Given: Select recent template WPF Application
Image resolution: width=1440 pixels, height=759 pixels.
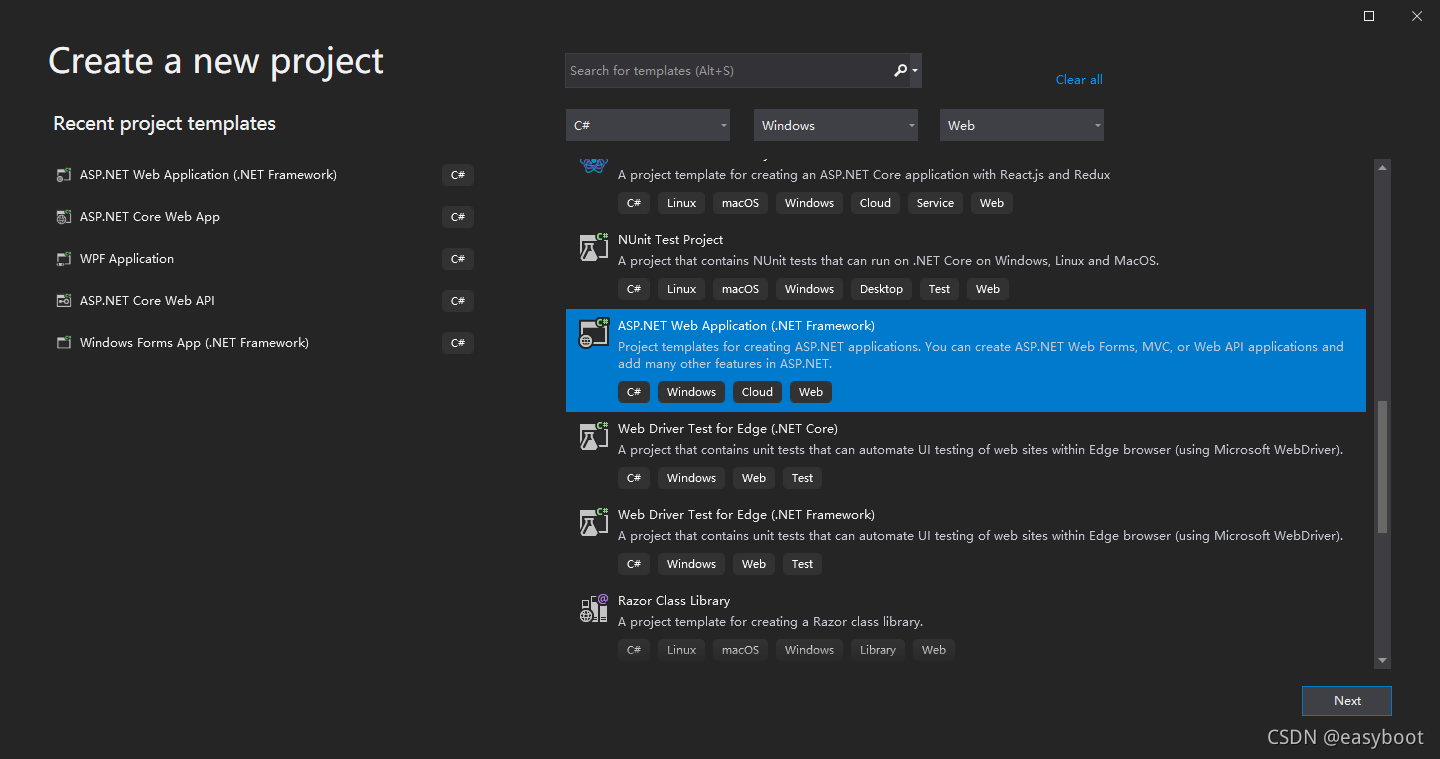Looking at the screenshot, I should pyautogui.click(x=127, y=259).
